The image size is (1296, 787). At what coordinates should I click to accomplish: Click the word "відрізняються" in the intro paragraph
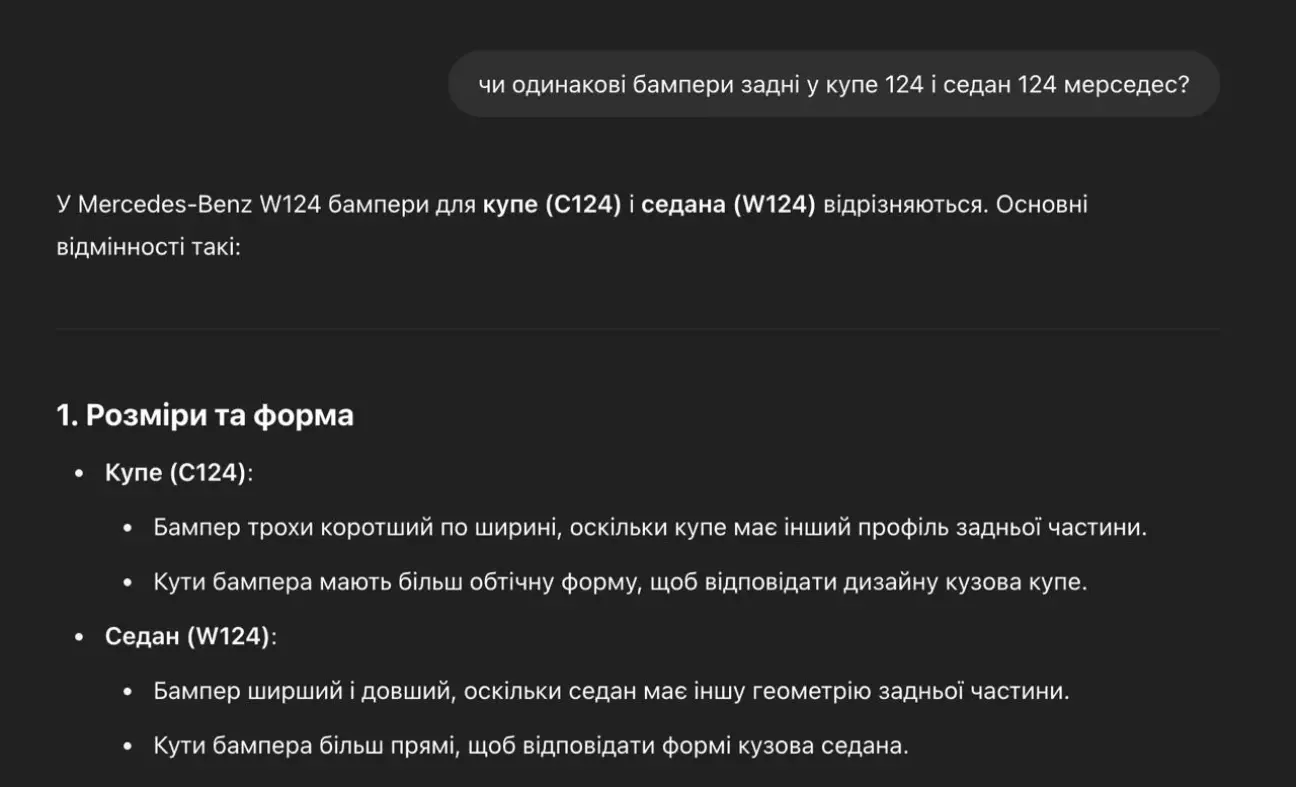(x=903, y=205)
